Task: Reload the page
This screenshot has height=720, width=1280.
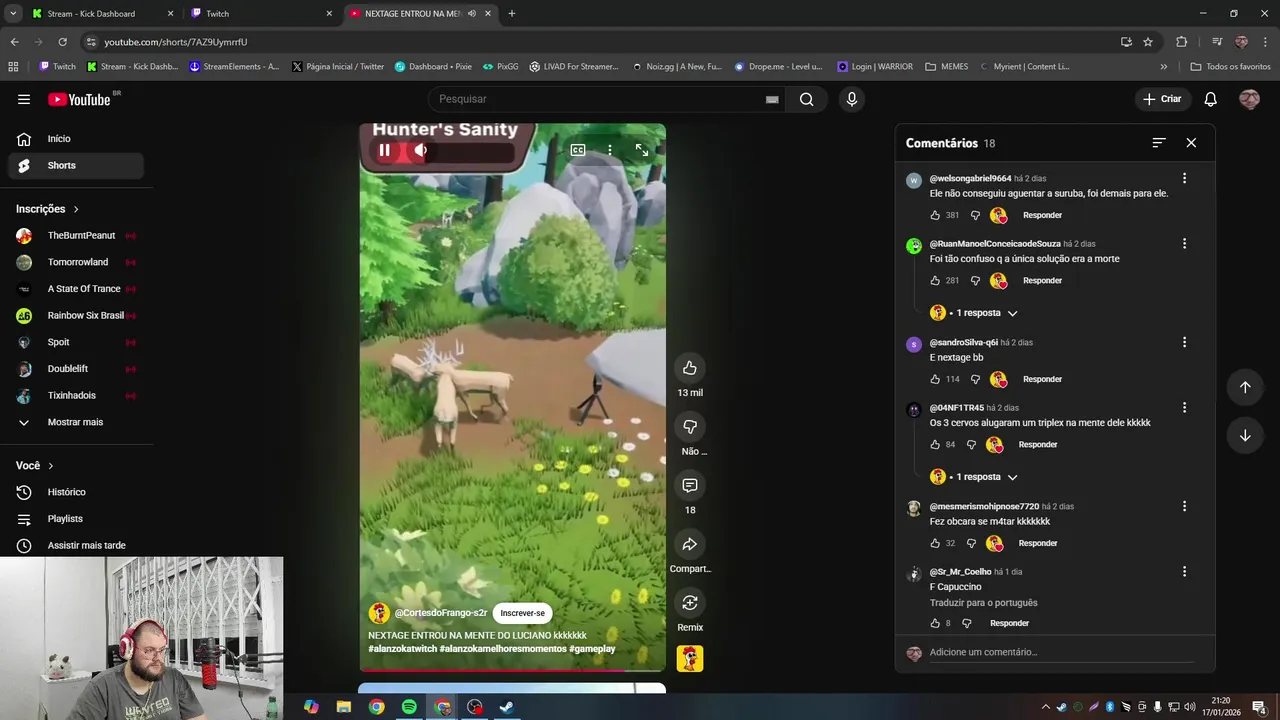Action: [62, 42]
